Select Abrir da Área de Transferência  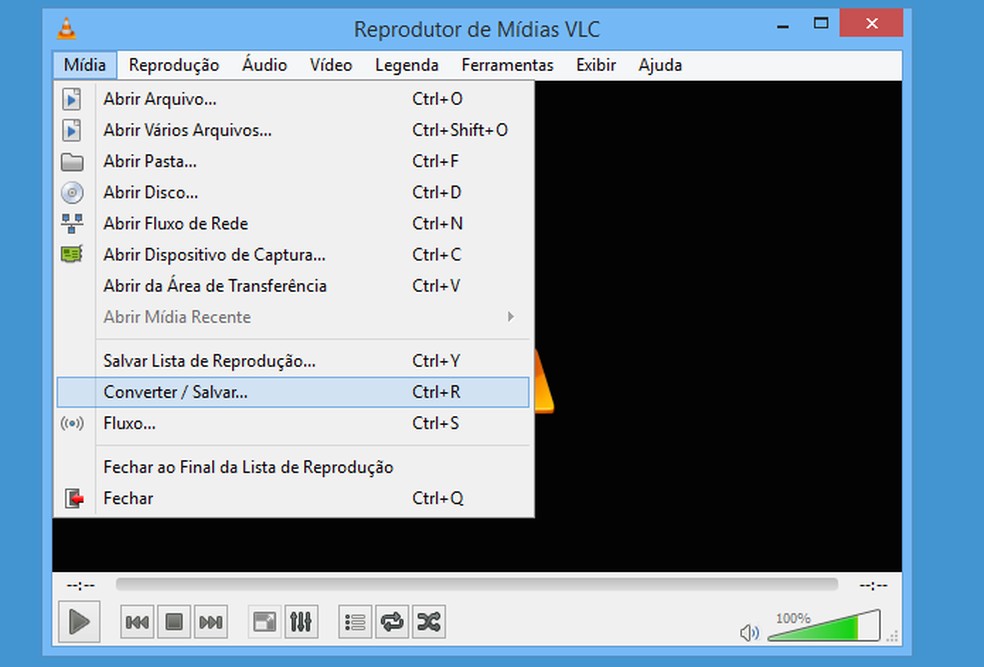tap(293, 286)
